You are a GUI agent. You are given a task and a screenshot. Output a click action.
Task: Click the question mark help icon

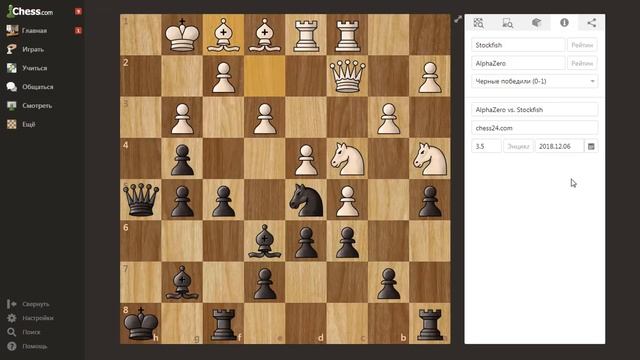[11, 347]
